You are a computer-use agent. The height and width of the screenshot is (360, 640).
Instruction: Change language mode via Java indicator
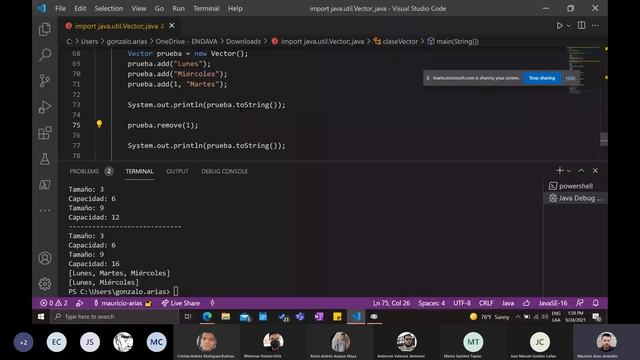[508, 303]
